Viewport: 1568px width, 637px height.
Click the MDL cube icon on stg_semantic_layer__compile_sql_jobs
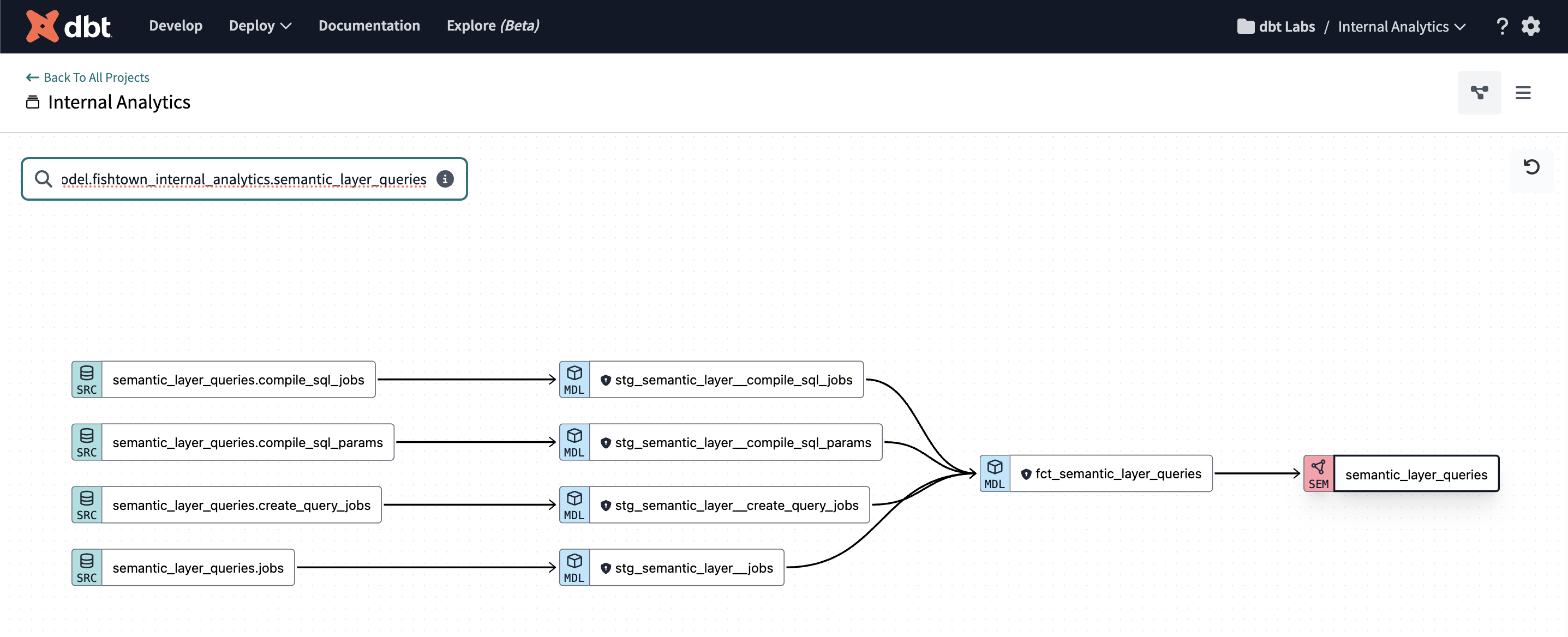573,379
